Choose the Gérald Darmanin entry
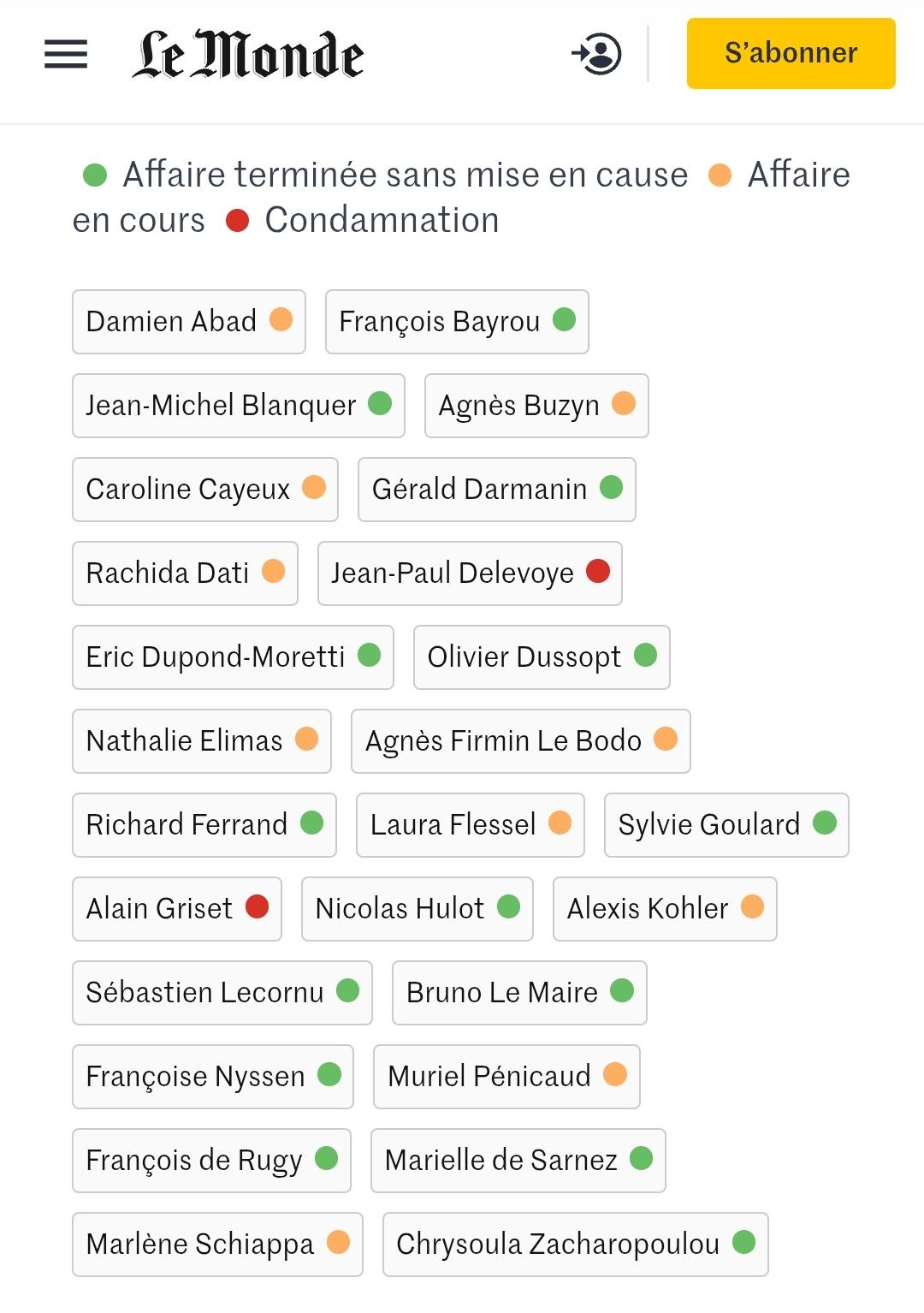This screenshot has width=924, height=1313. point(496,490)
